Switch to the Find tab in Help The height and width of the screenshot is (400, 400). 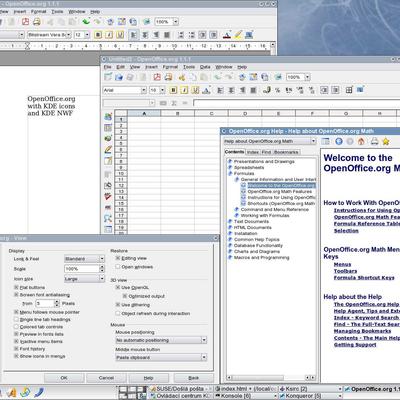(x=266, y=152)
